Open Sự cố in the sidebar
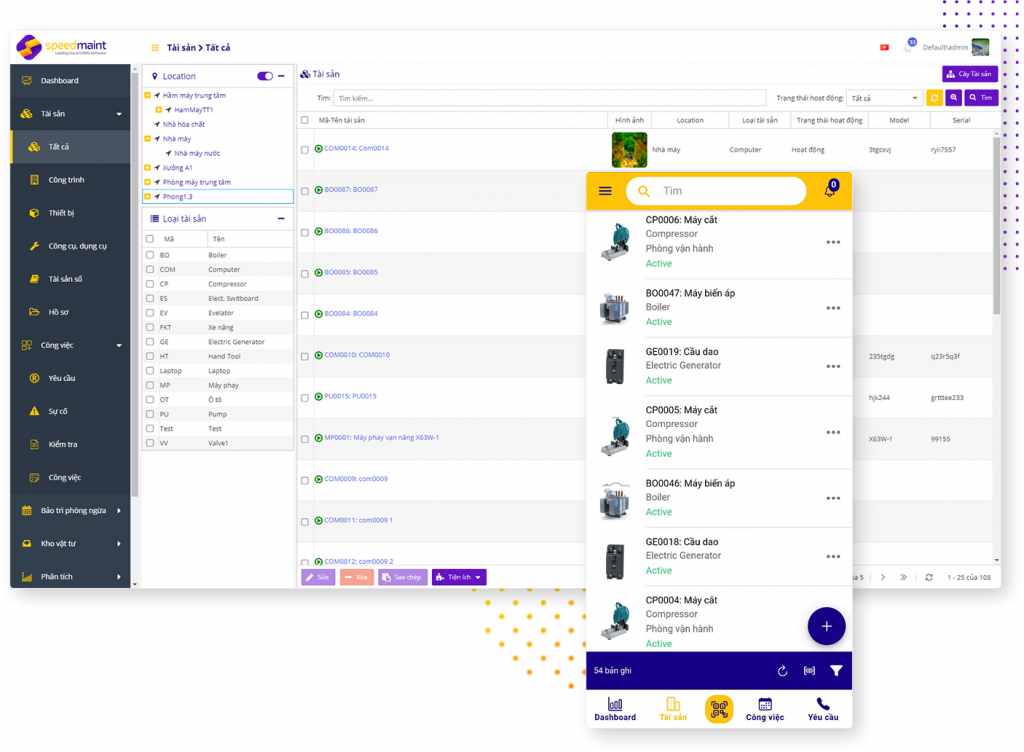Image resolution: width=1024 pixels, height=752 pixels. (x=58, y=411)
